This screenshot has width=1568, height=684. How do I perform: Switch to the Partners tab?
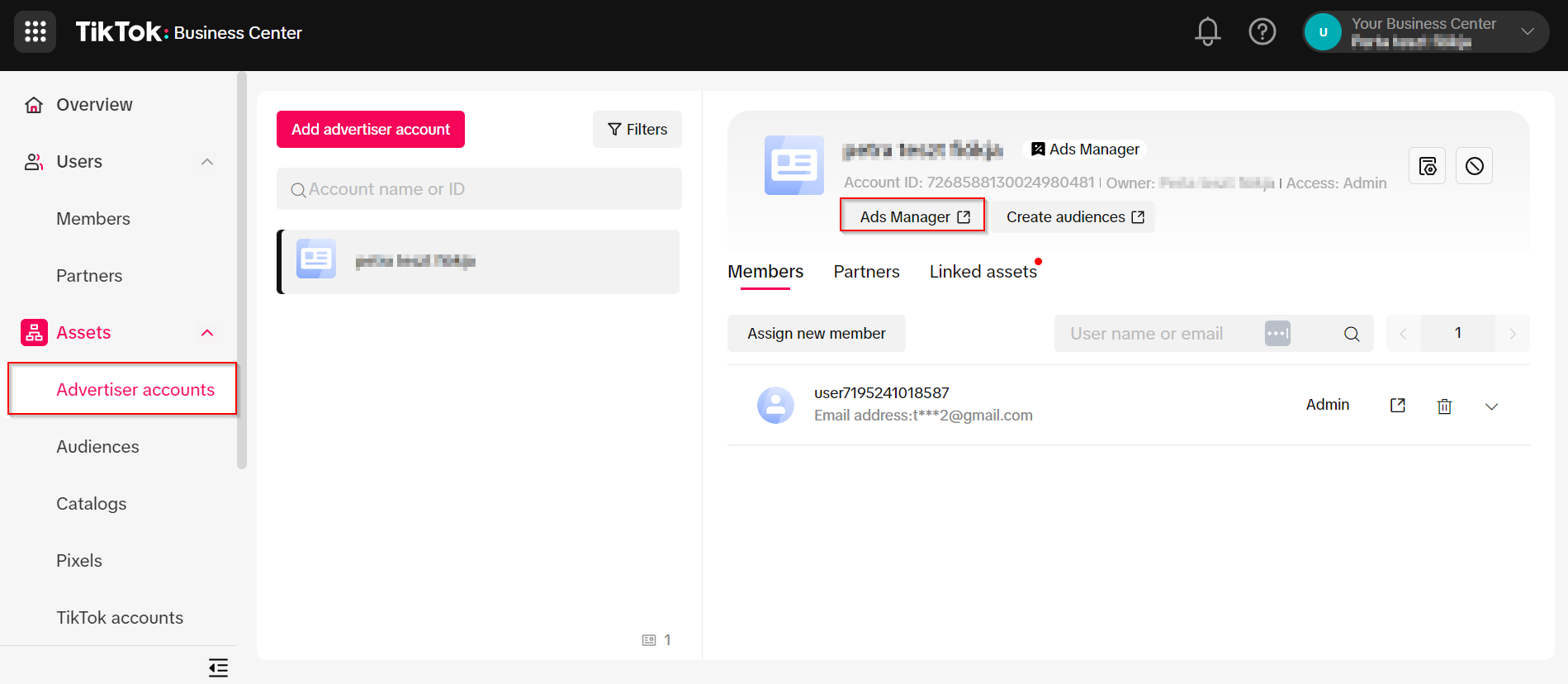point(866,272)
